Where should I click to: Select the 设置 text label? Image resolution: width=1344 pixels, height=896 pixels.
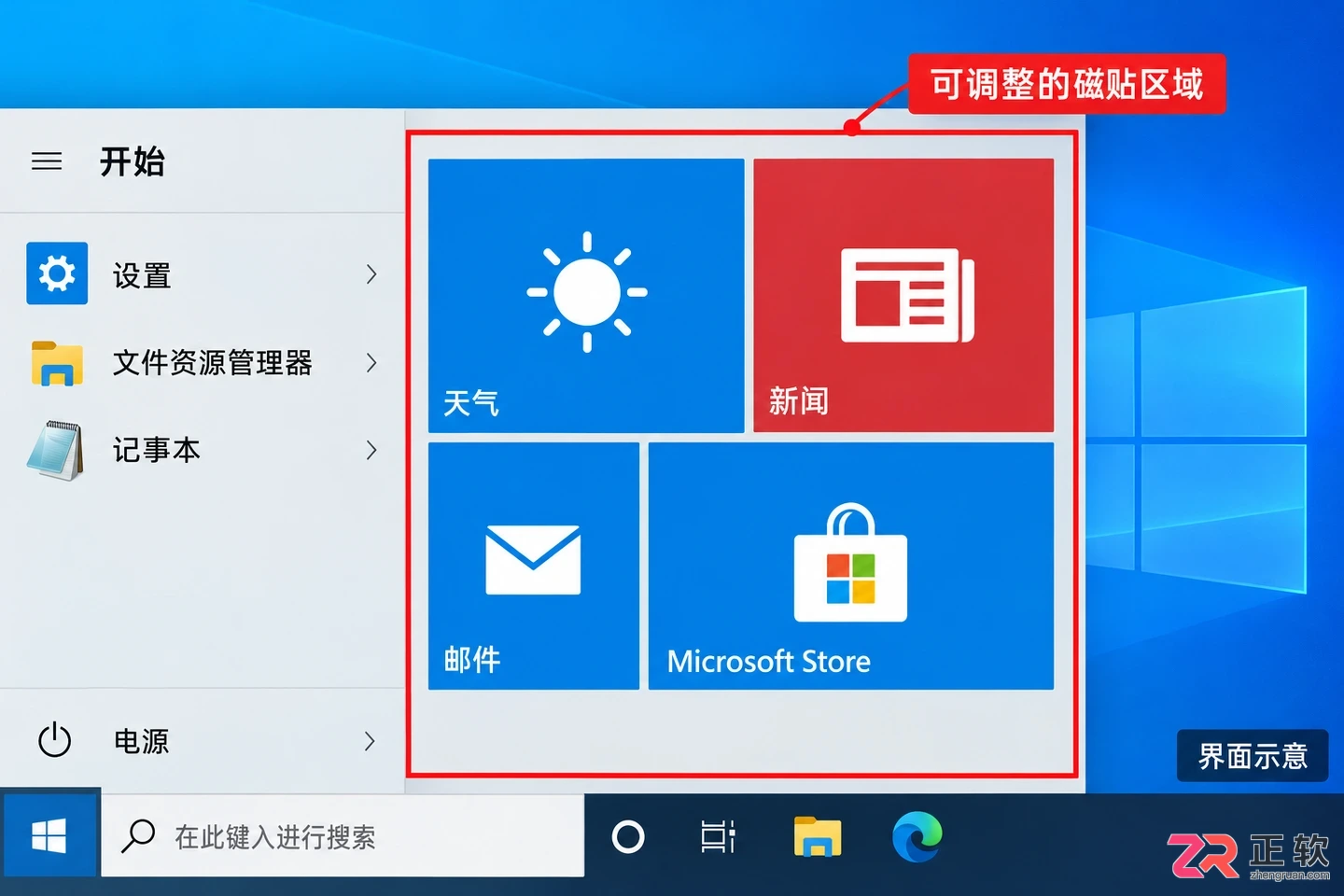coord(142,275)
